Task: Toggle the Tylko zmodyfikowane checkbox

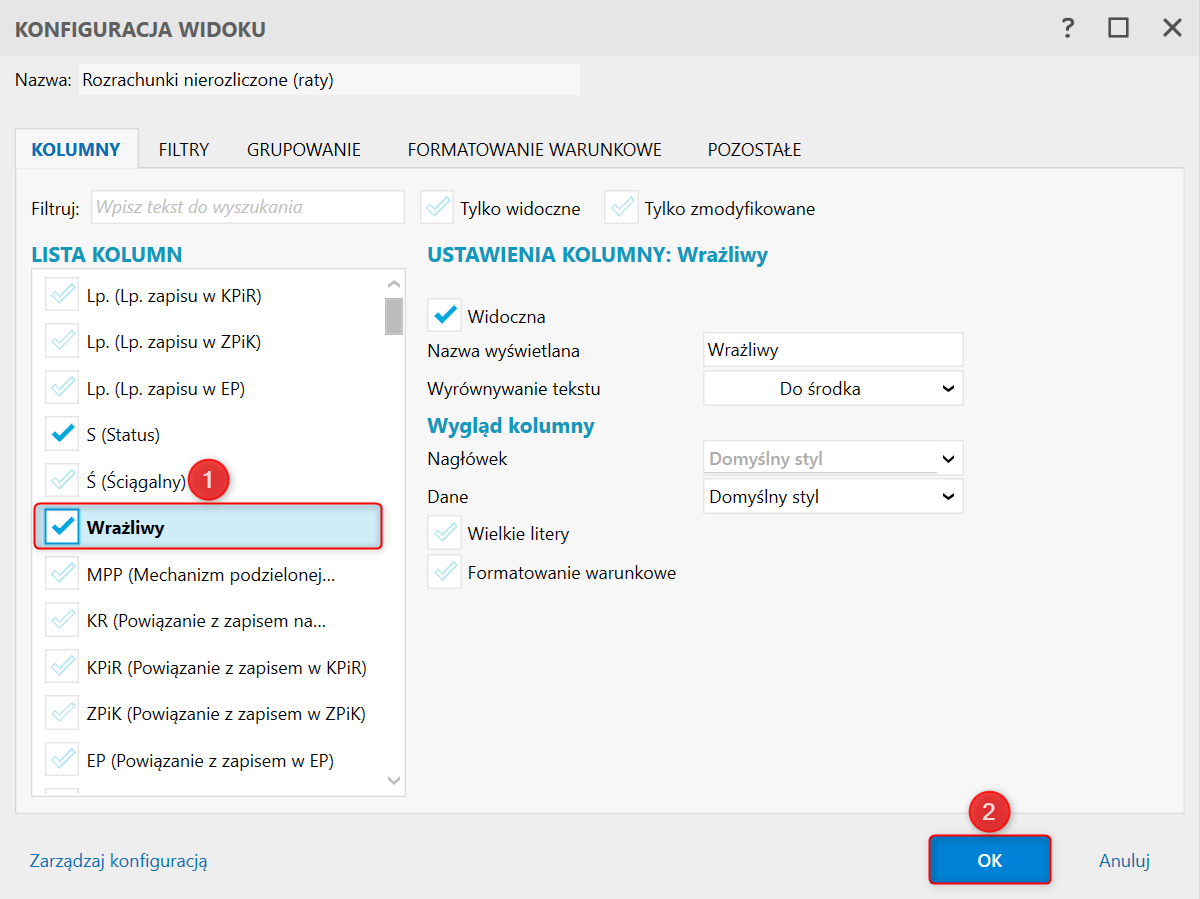Action: [622, 208]
